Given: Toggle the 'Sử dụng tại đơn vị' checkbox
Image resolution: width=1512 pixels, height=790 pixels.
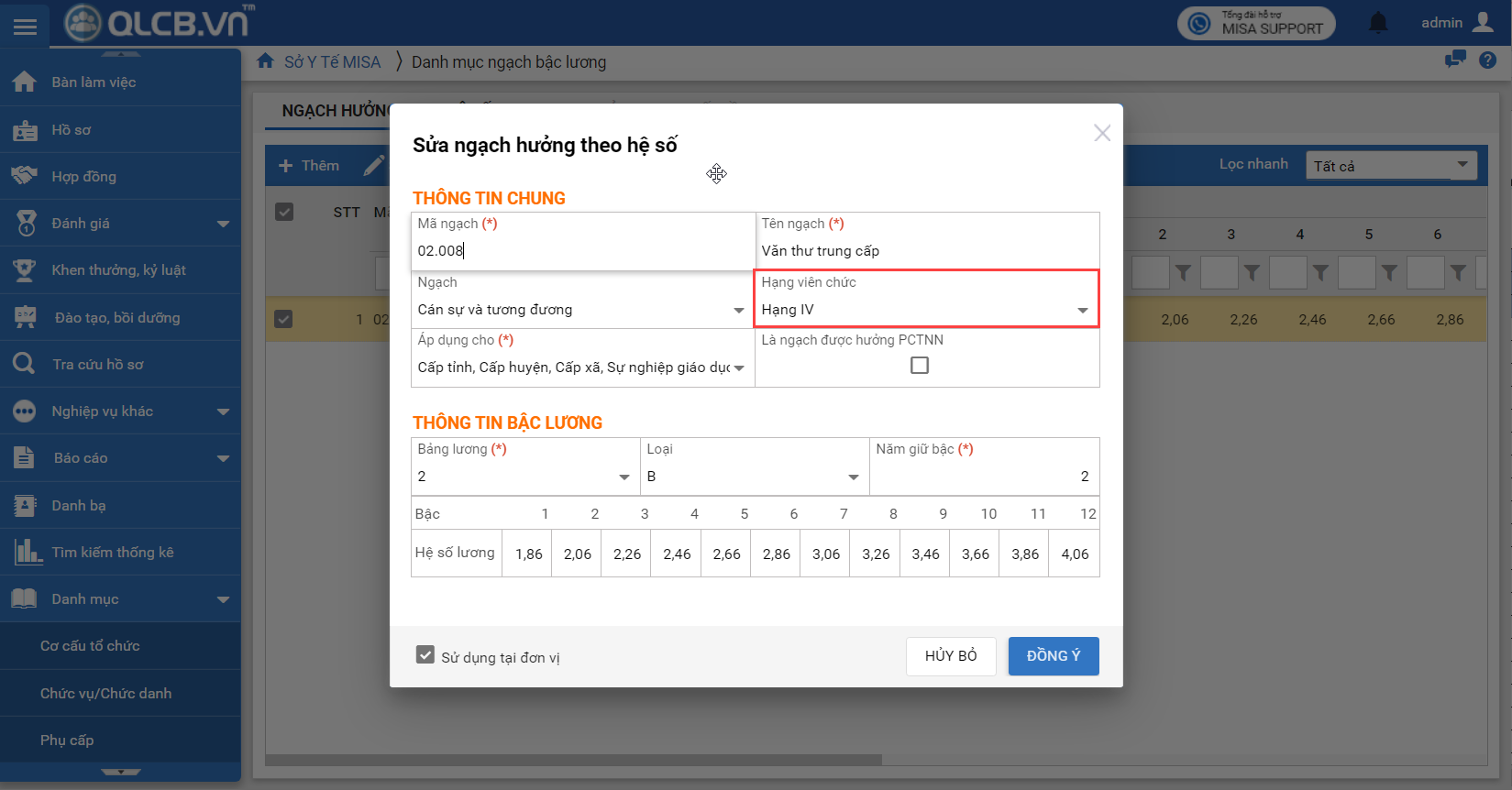Looking at the screenshot, I should coord(425,655).
